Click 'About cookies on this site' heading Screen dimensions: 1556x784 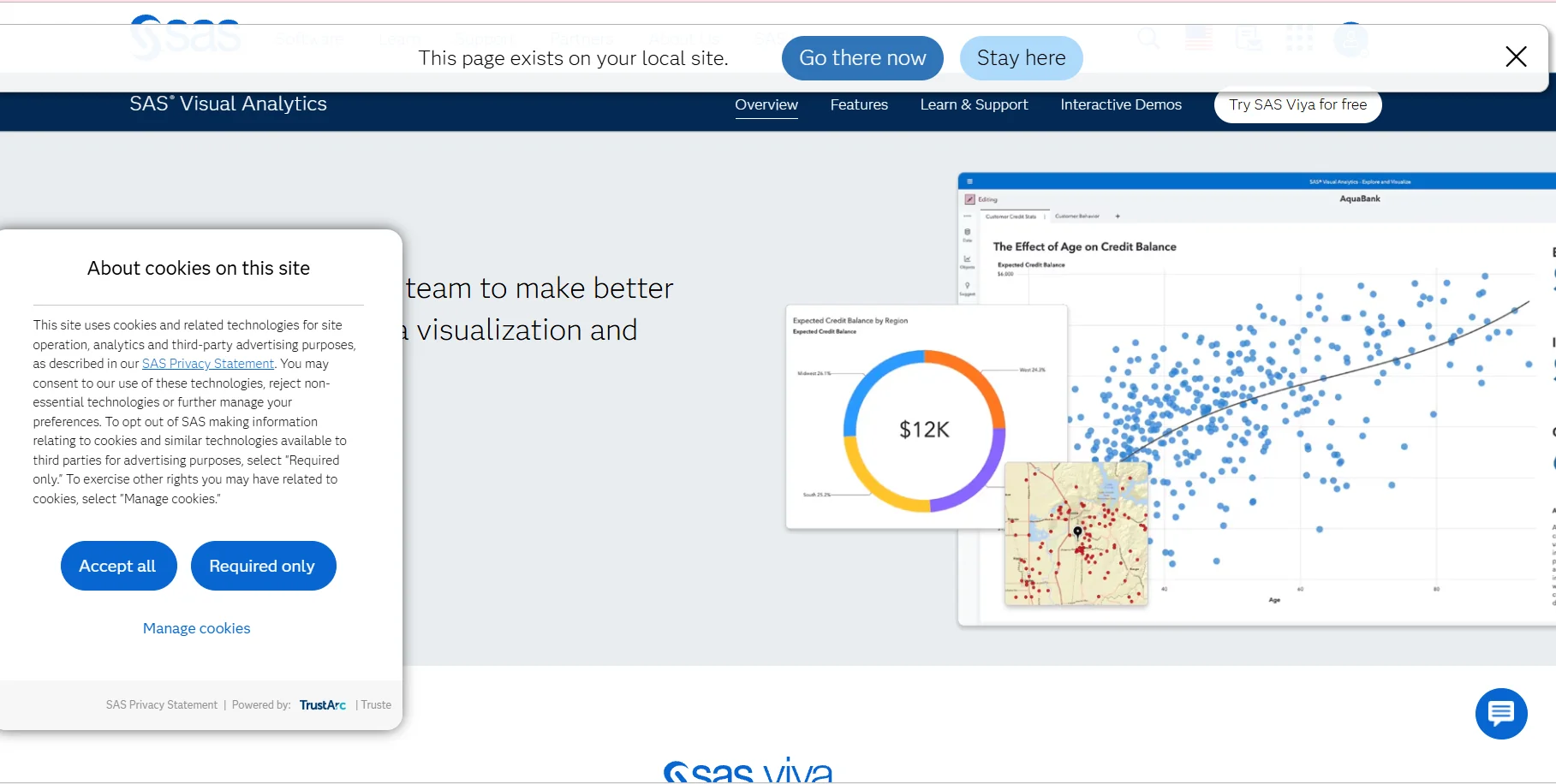tap(199, 268)
